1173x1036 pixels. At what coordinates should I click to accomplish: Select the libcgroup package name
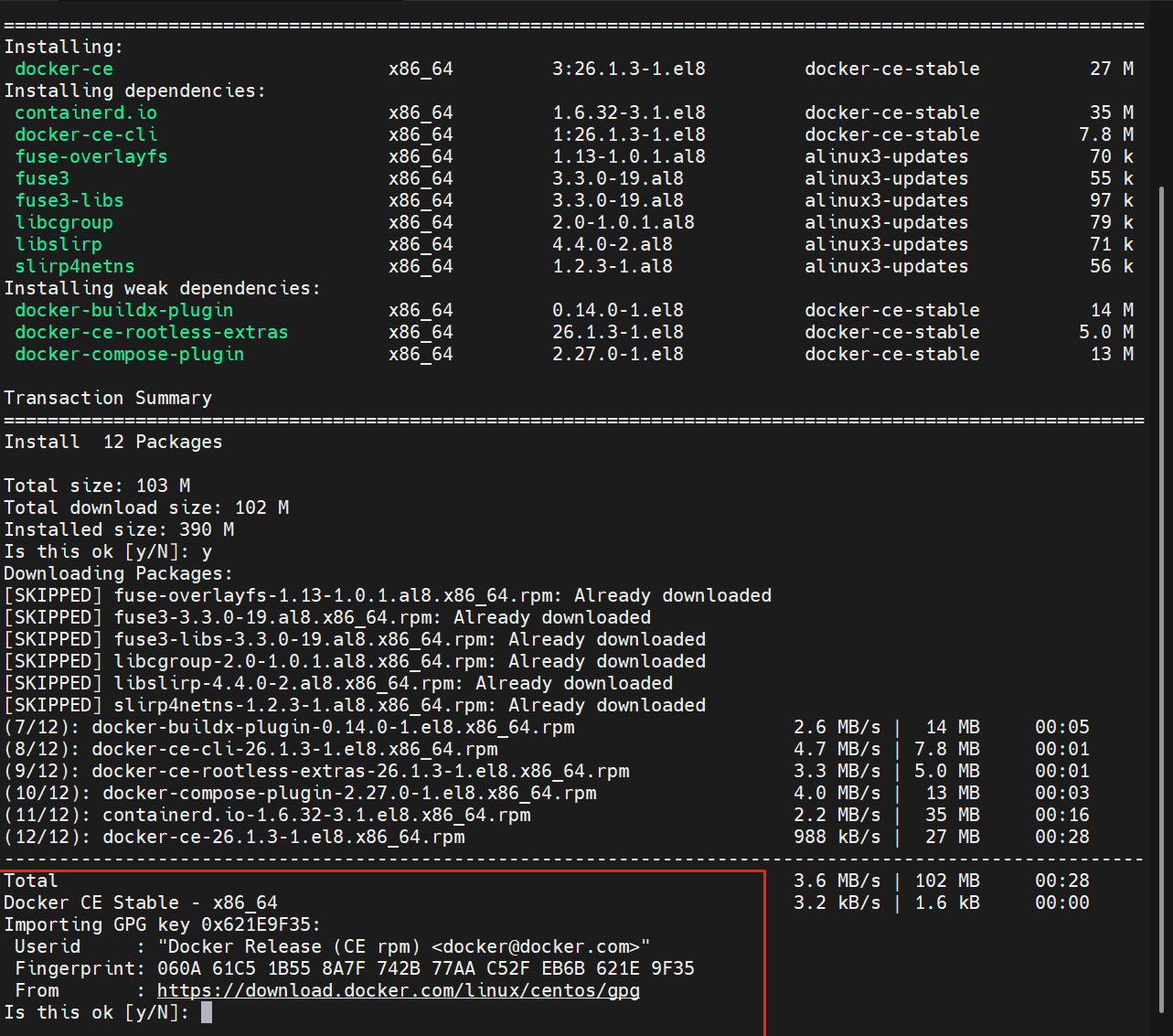63,222
